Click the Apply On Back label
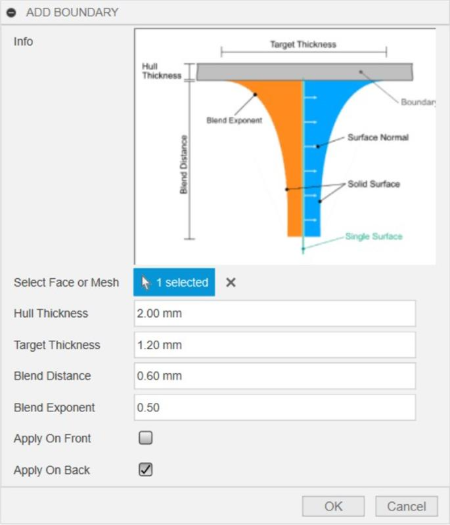The image size is (450, 525). 52,470
